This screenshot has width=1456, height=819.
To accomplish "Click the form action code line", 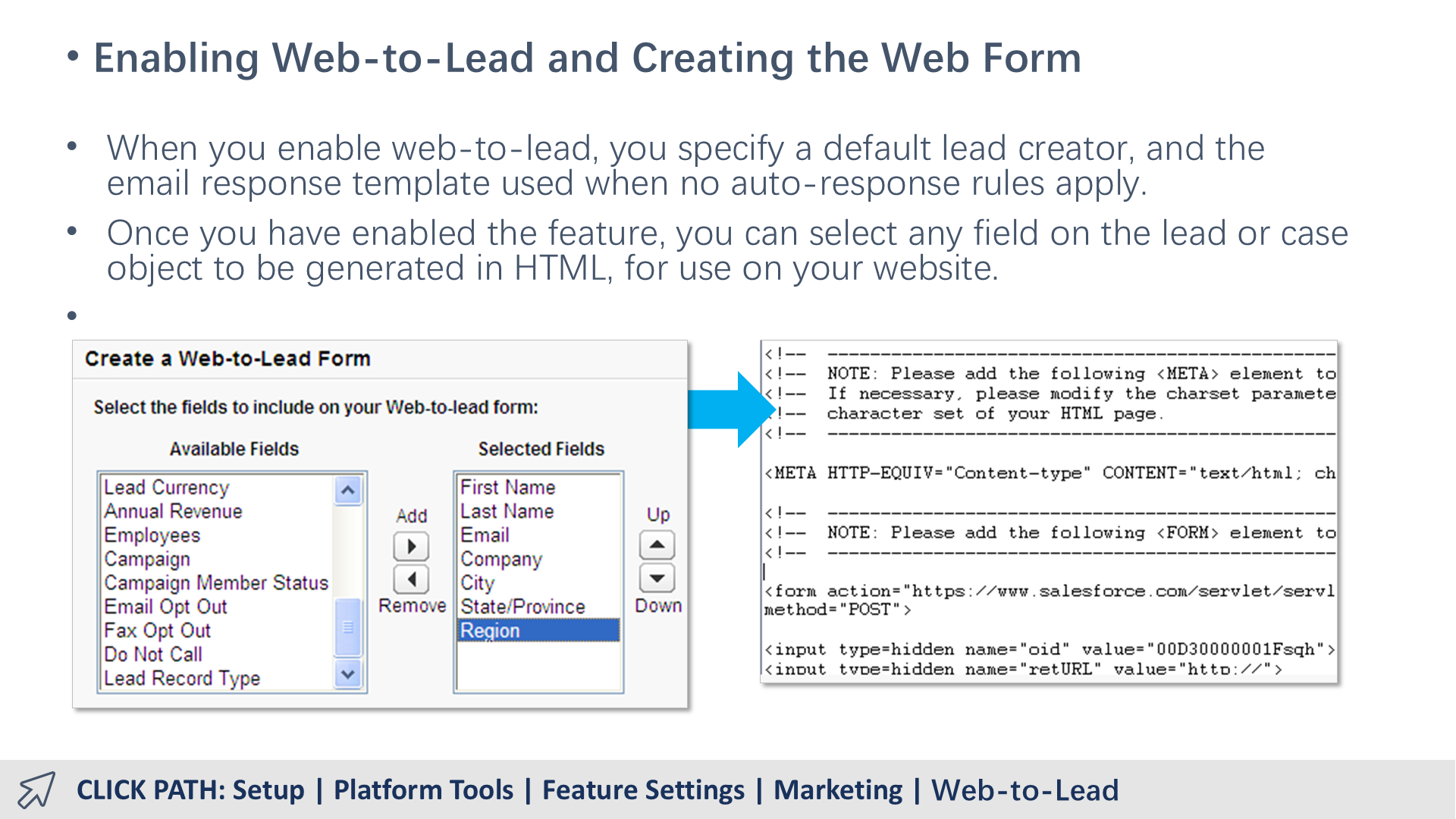I will (1050, 591).
